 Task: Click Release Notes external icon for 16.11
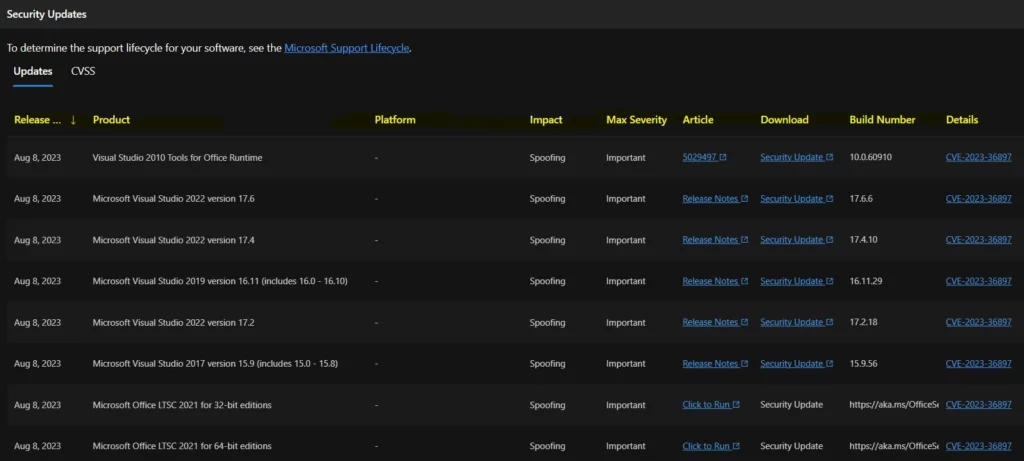click(x=744, y=281)
